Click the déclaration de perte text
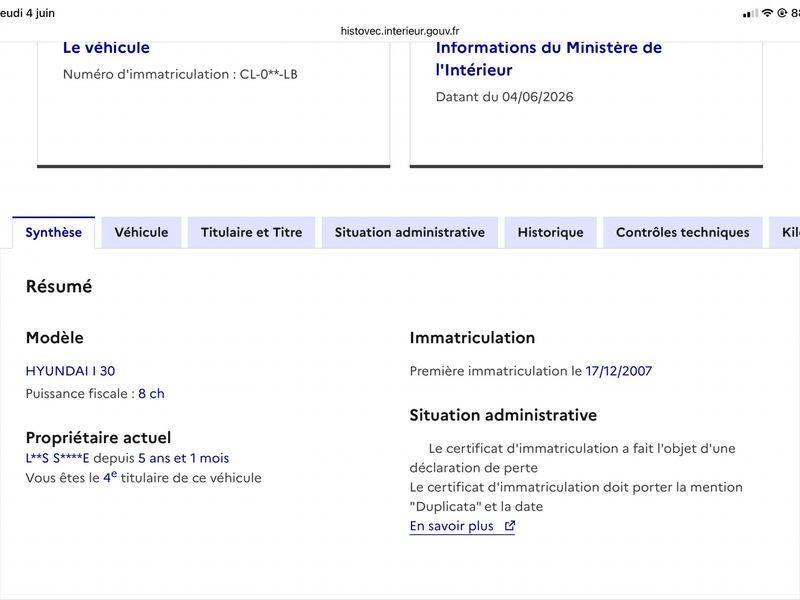 pyautogui.click(x=473, y=468)
